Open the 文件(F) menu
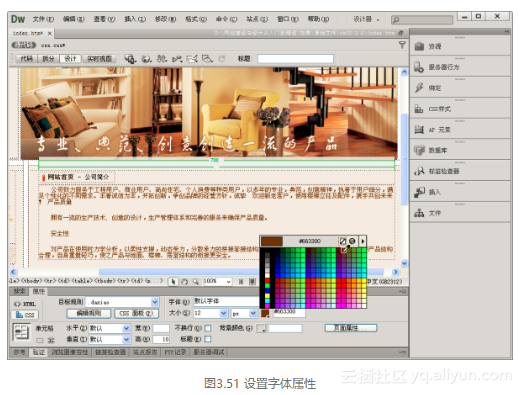523x395 pixels. (x=43, y=19)
